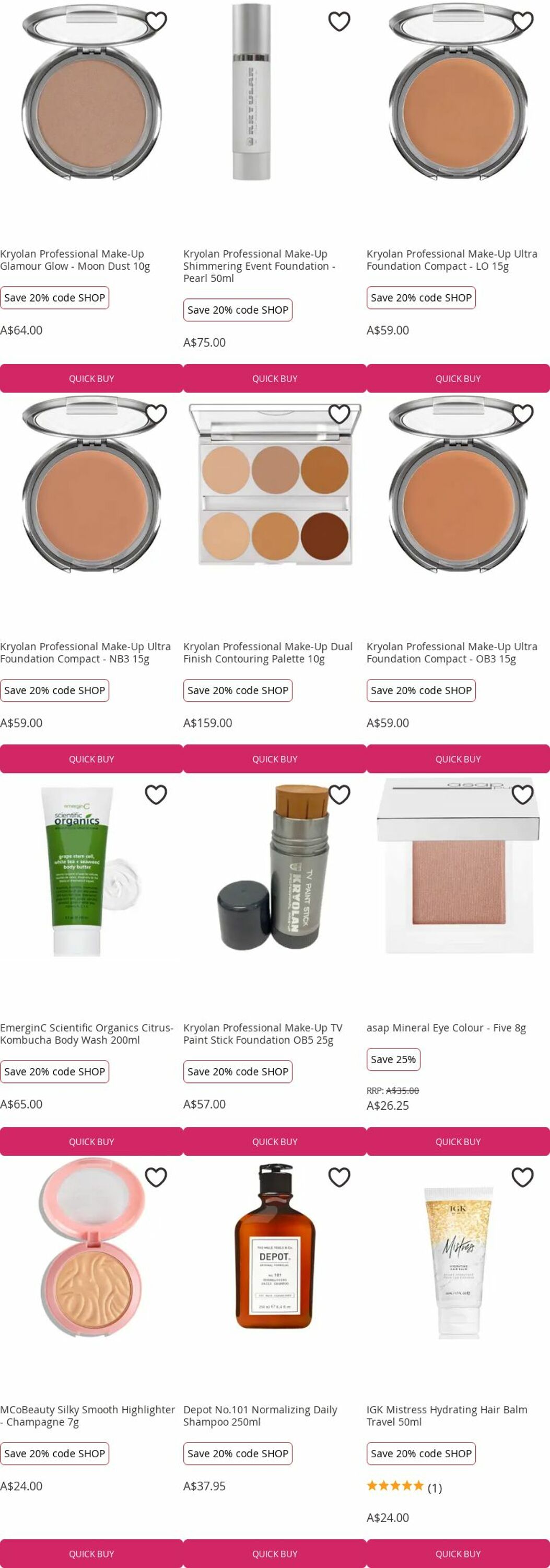
Task: Open IGK Mistress Hydrating Hair Balm title link
Action: (x=447, y=1416)
